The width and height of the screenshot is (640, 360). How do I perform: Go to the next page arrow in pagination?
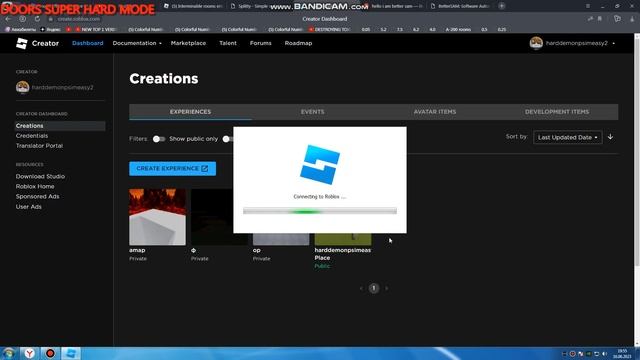coord(387,288)
